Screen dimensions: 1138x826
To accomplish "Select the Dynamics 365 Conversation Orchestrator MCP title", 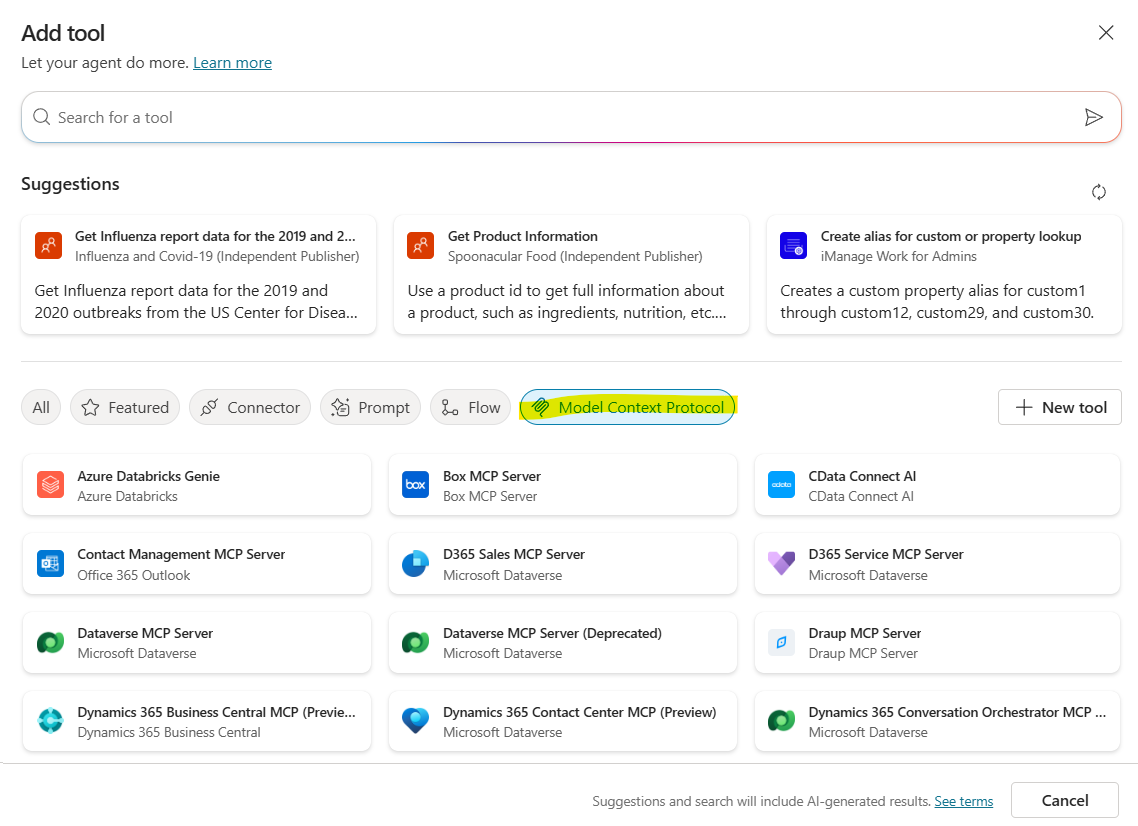I will pyautogui.click(x=957, y=712).
